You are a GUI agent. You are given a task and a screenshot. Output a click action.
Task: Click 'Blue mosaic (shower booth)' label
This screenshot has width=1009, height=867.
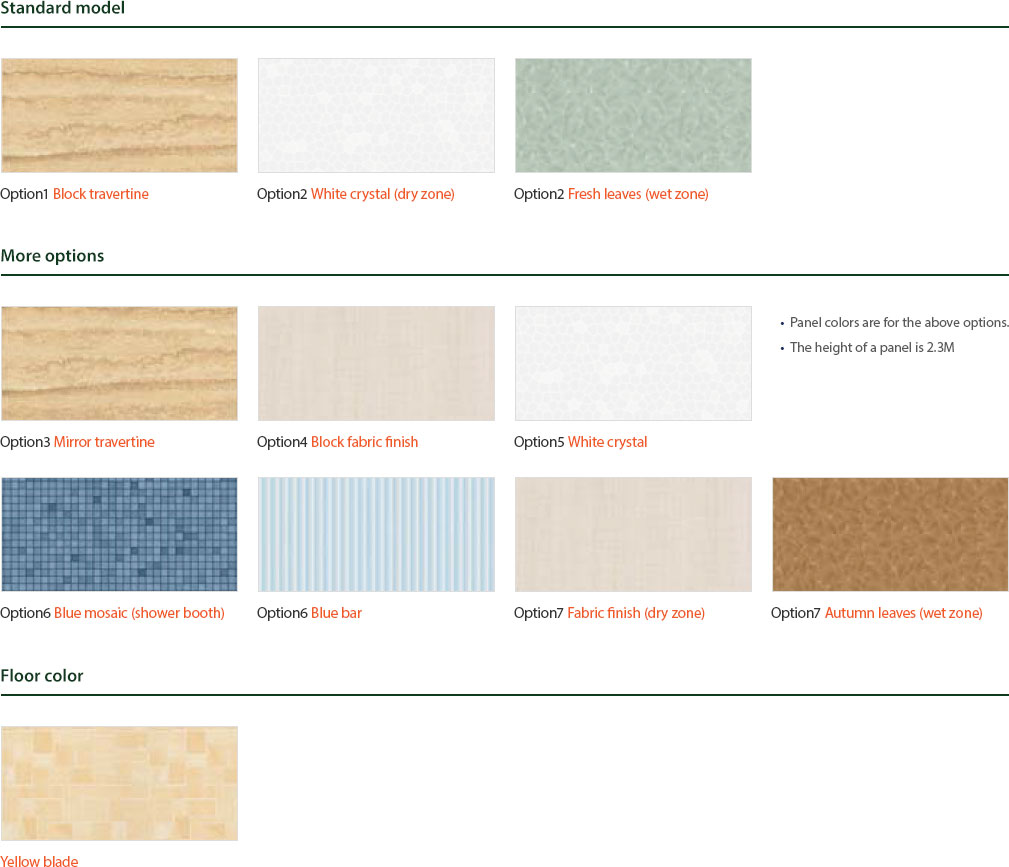click(x=139, y=613)
